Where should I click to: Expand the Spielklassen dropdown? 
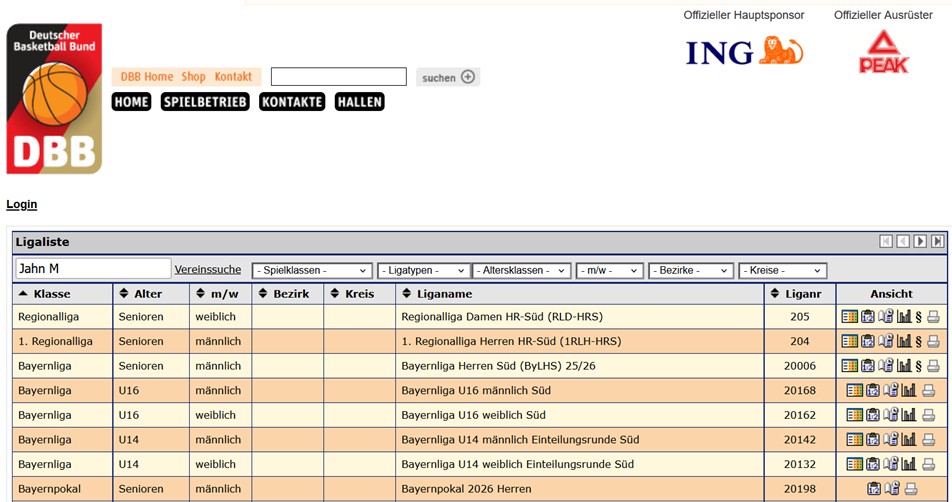point(312,271)
